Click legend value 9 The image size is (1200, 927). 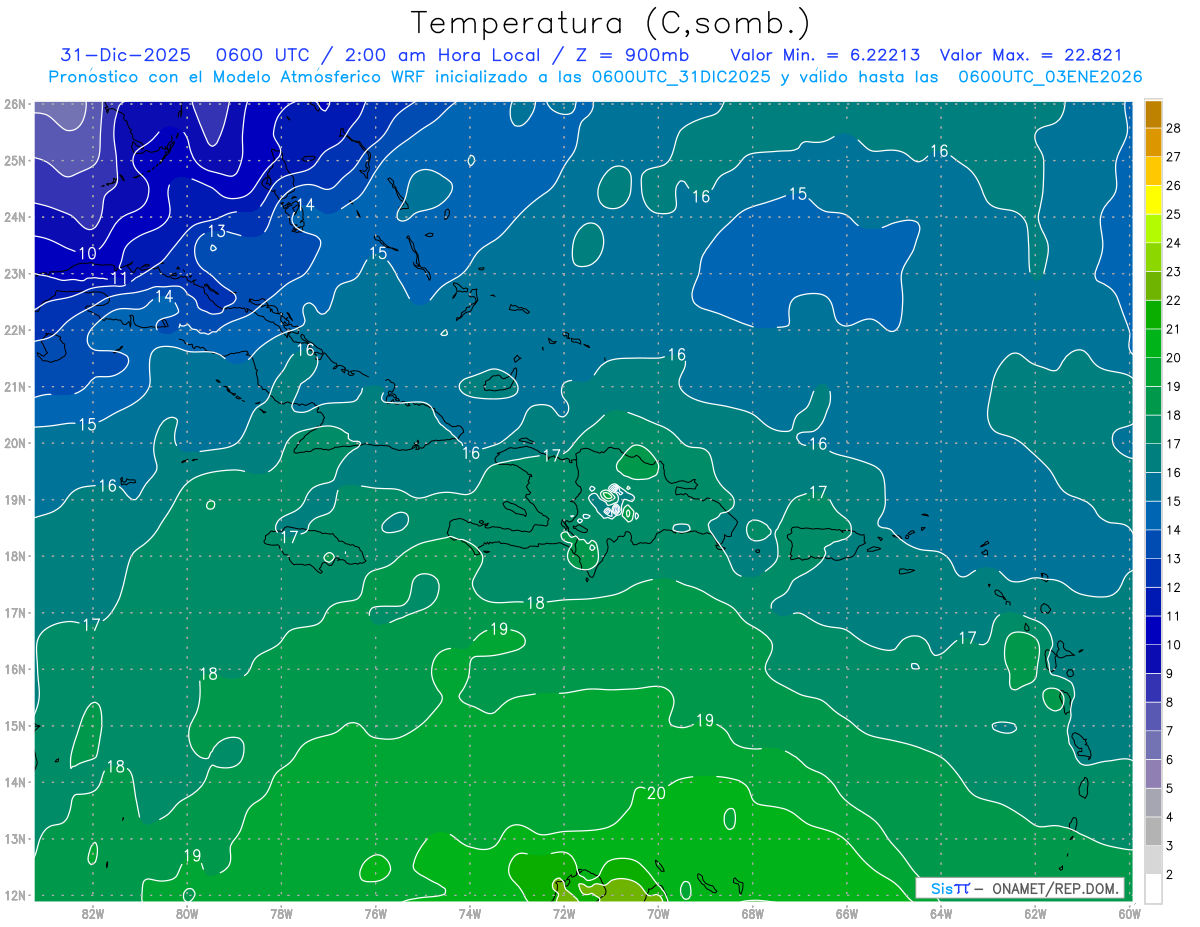click(x=1169, y=674)
